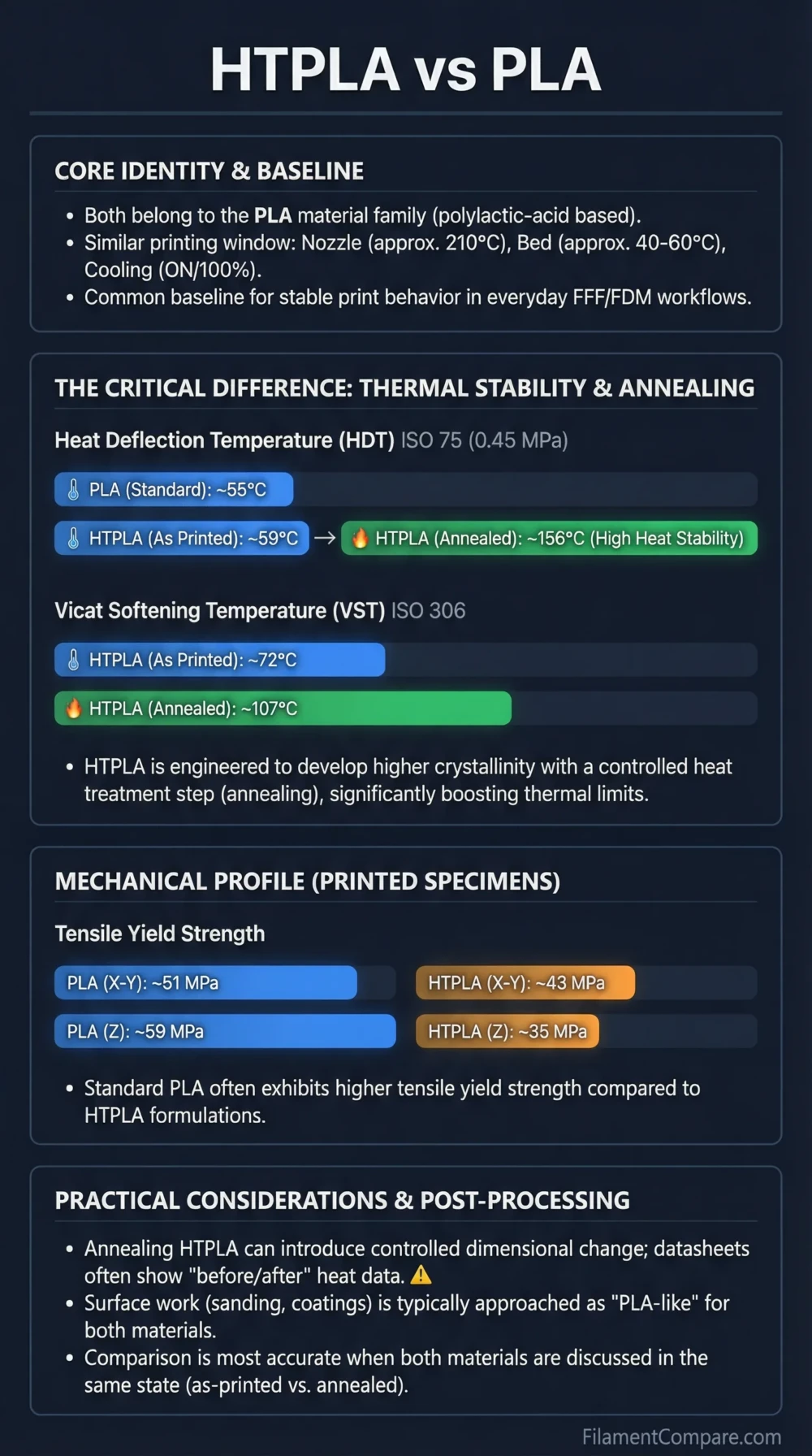Click thermometer icon on HTPLA ~72°C Vicat bar
Image resolution: width=812 pixels, height=1456 pixels.
point(73,660)
